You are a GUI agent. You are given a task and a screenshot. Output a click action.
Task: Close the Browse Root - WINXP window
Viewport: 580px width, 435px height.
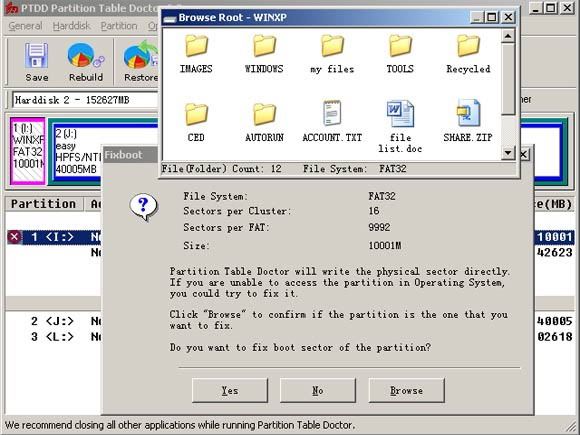pos(509,17)
